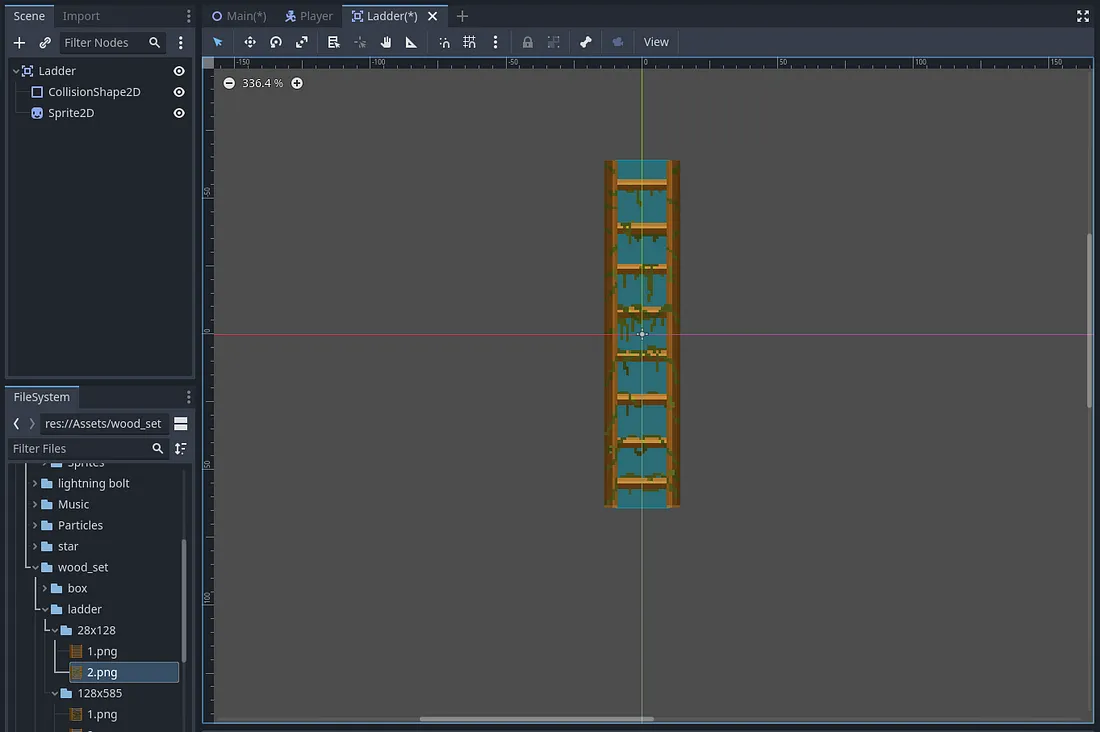Expand the lightning bolt folder
The height and width of the screenshot is (732, 1100).
pos(34,484)
